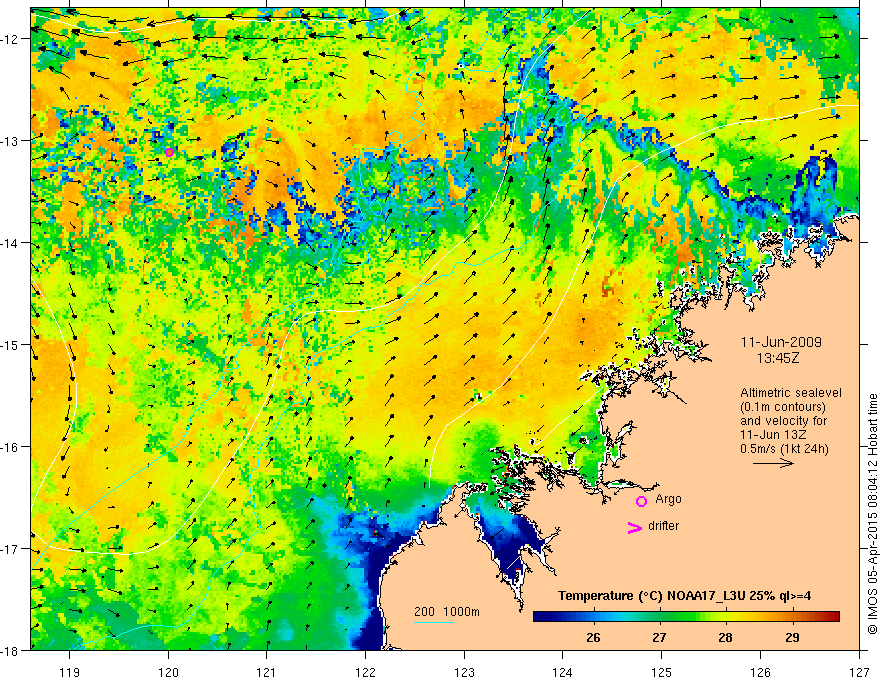Click latitude axis label -16
The height and width of the screenshot is (680, 880).
point(11,447)
